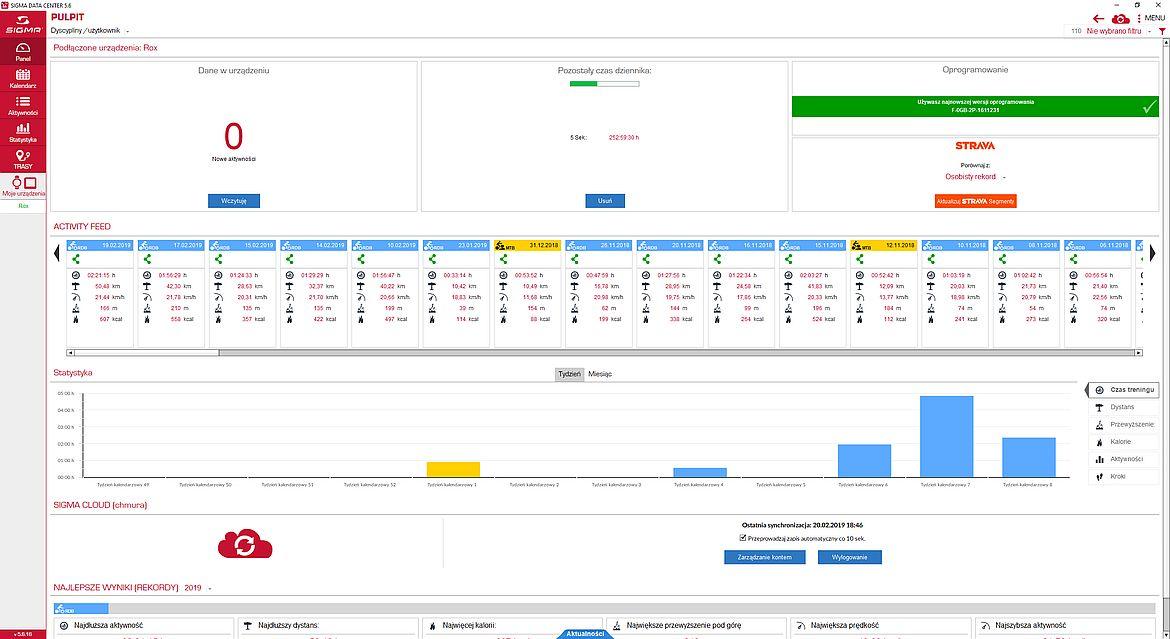
Task: Select Moje urządzenia in the sidebar
Action: pyautogui.click(x=22, y=186)
